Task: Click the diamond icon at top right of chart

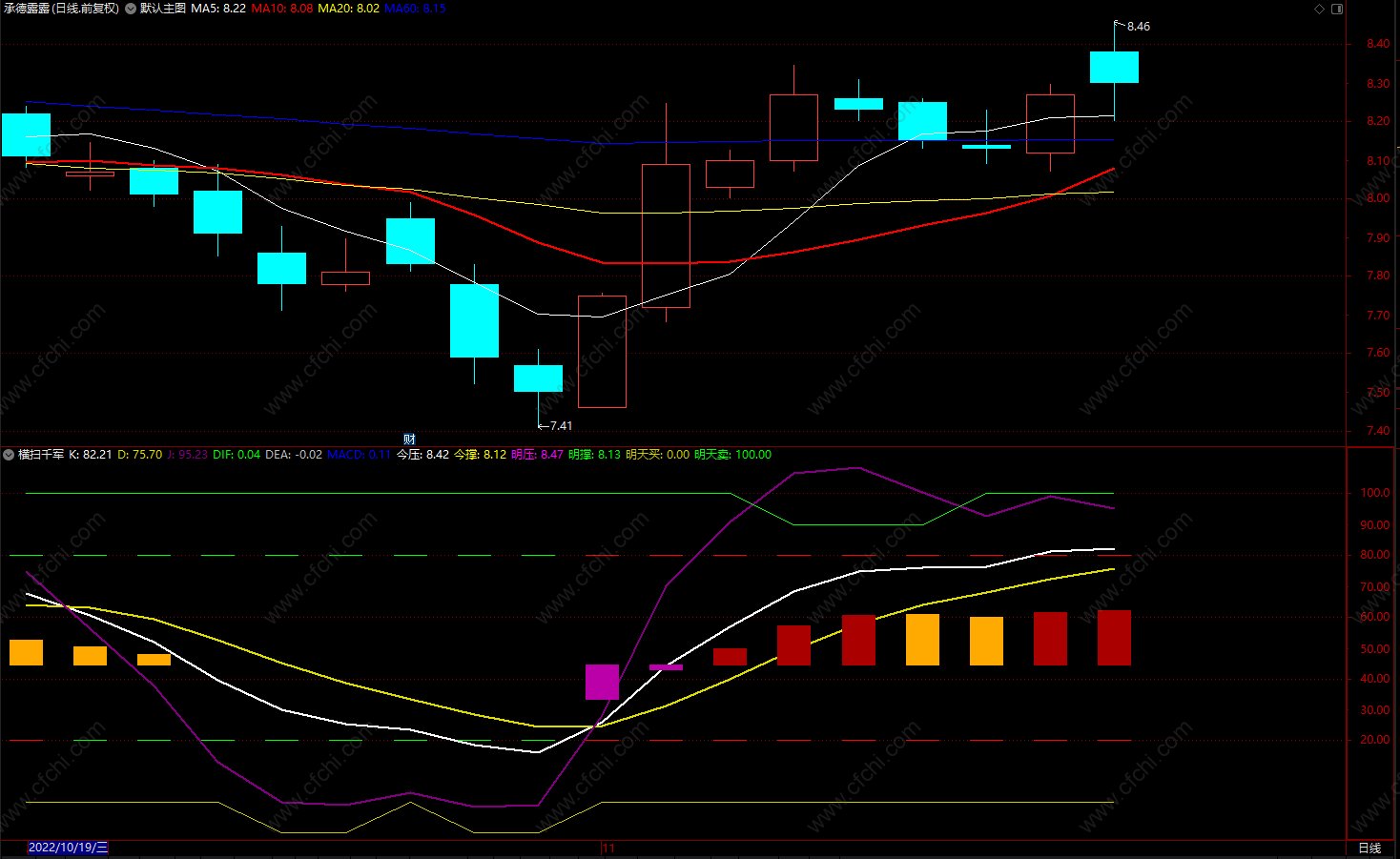Action: tap(1320, 9)
